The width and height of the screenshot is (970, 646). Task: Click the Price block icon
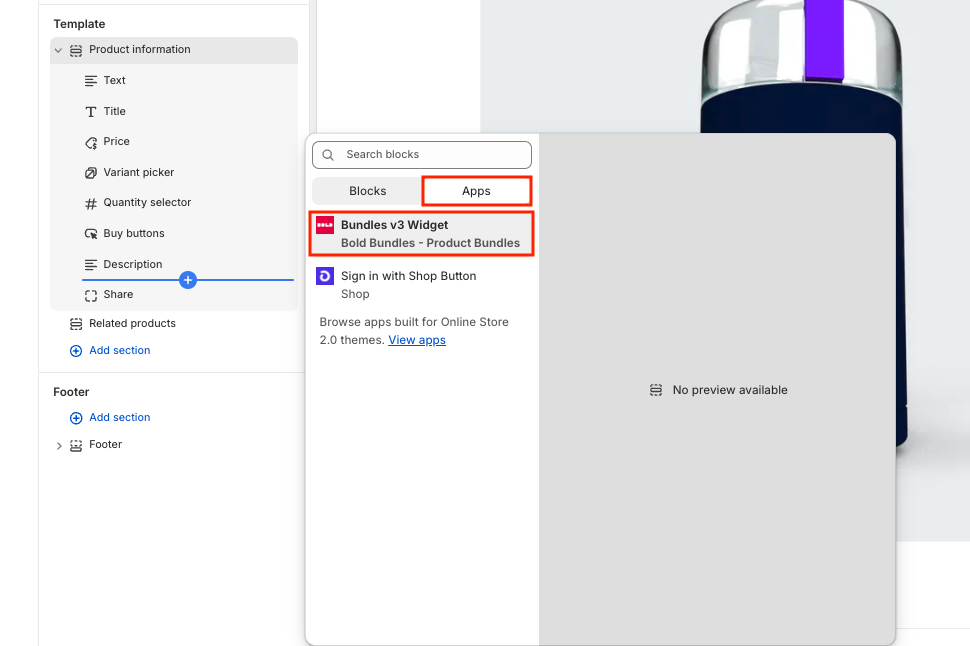(91, 142)
